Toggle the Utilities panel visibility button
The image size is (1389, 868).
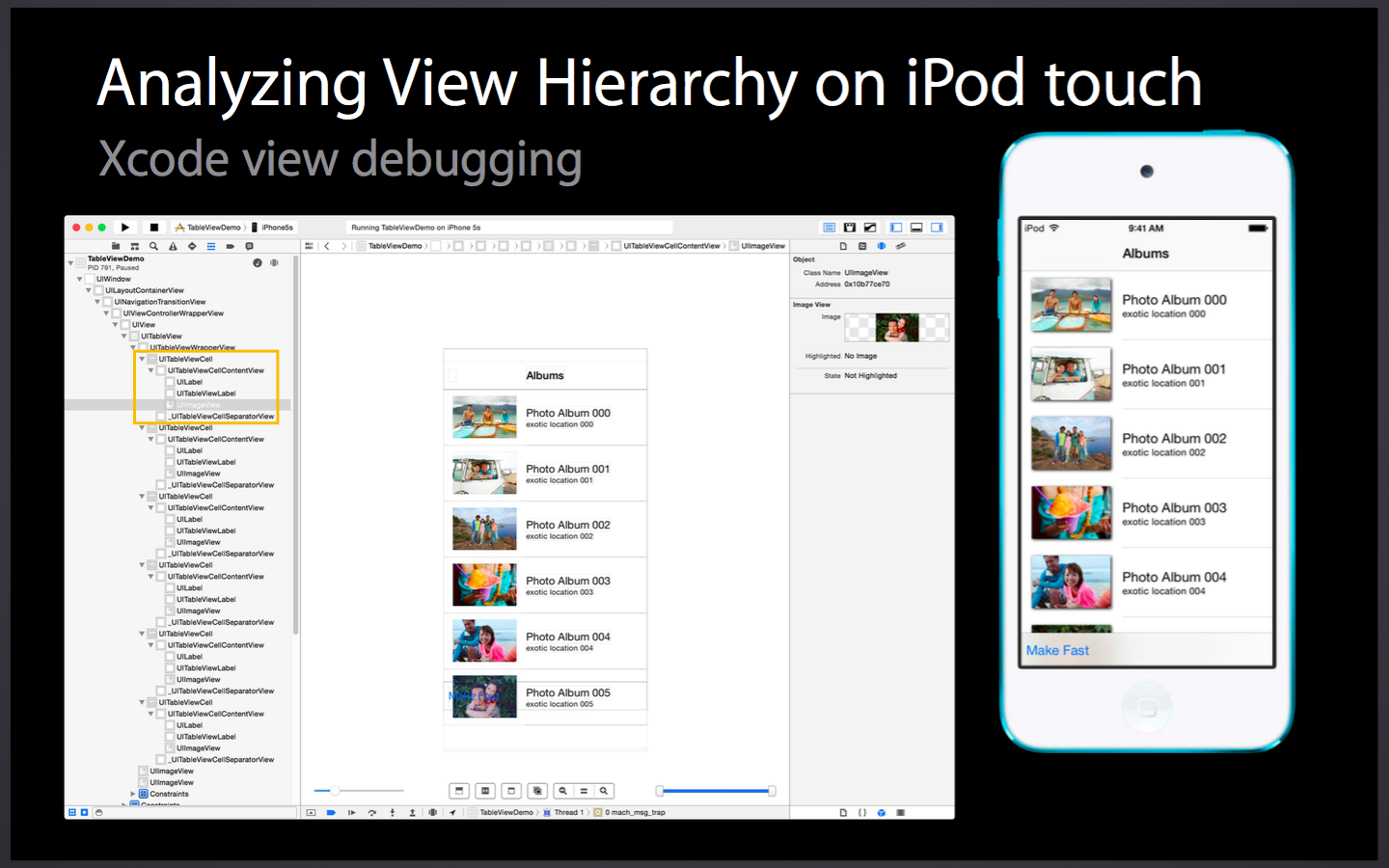pos(937,228)
